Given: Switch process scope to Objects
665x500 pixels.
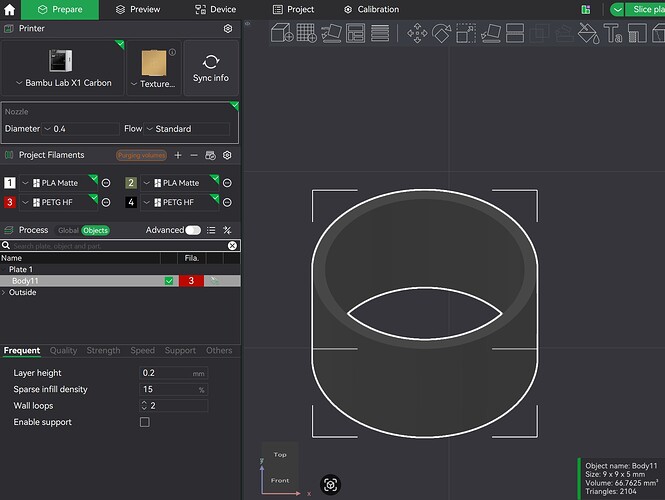Looking at the screenshot, I should 95,230.
